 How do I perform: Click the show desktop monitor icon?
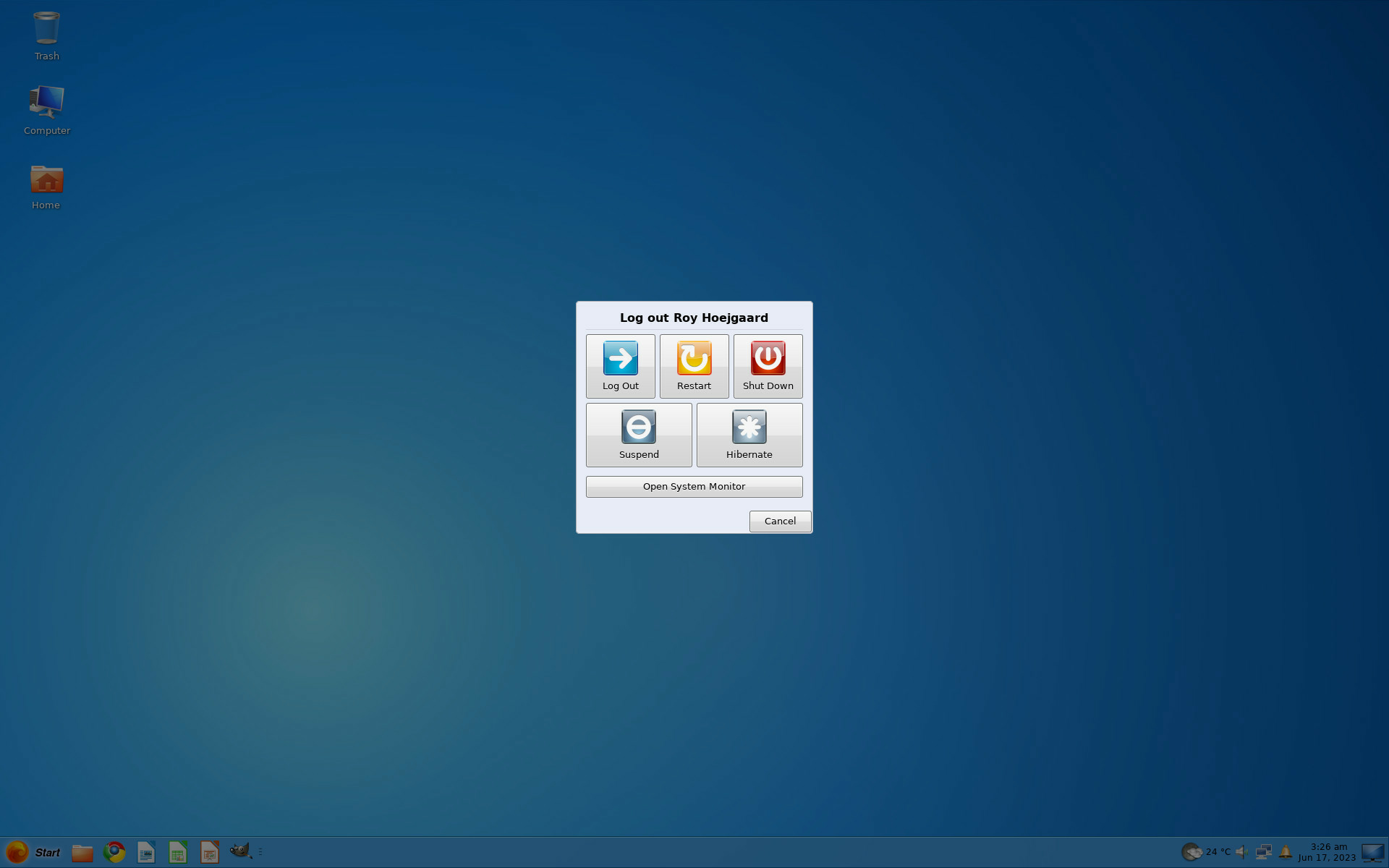(x=1373, y=853)
